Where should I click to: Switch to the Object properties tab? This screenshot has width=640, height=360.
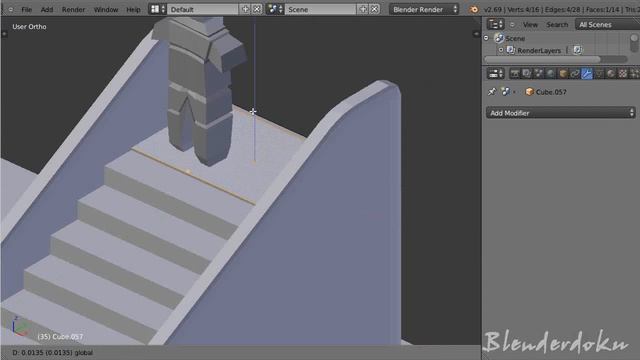tap(563, 73)
